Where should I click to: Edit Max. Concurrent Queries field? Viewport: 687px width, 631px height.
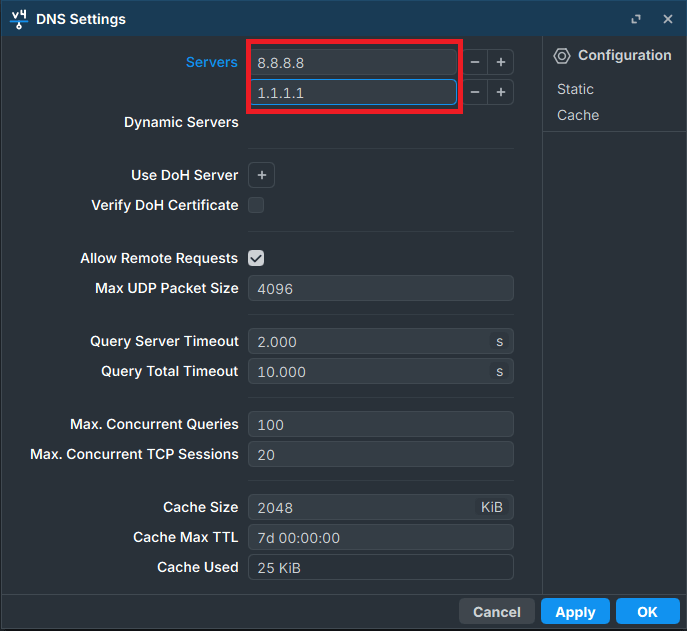381,424
